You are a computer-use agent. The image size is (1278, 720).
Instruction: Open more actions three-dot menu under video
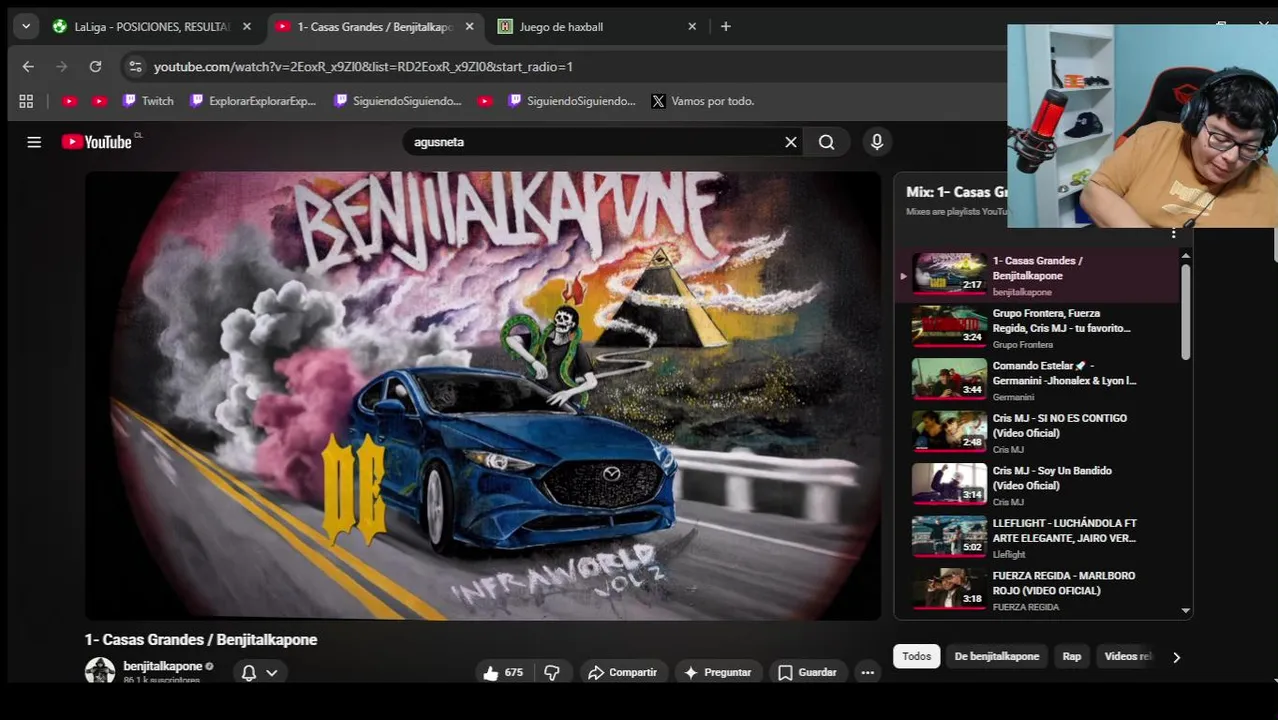[x=868, y=673]
